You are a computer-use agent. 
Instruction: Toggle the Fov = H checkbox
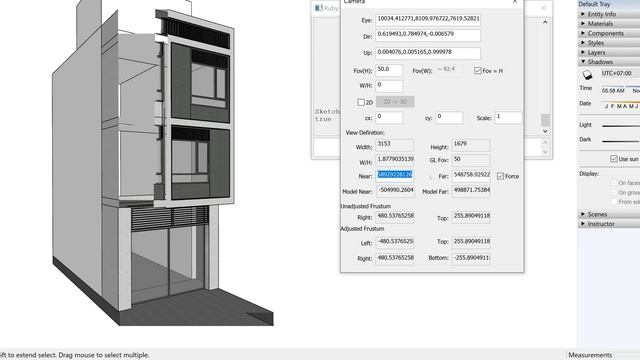[478, 71]
